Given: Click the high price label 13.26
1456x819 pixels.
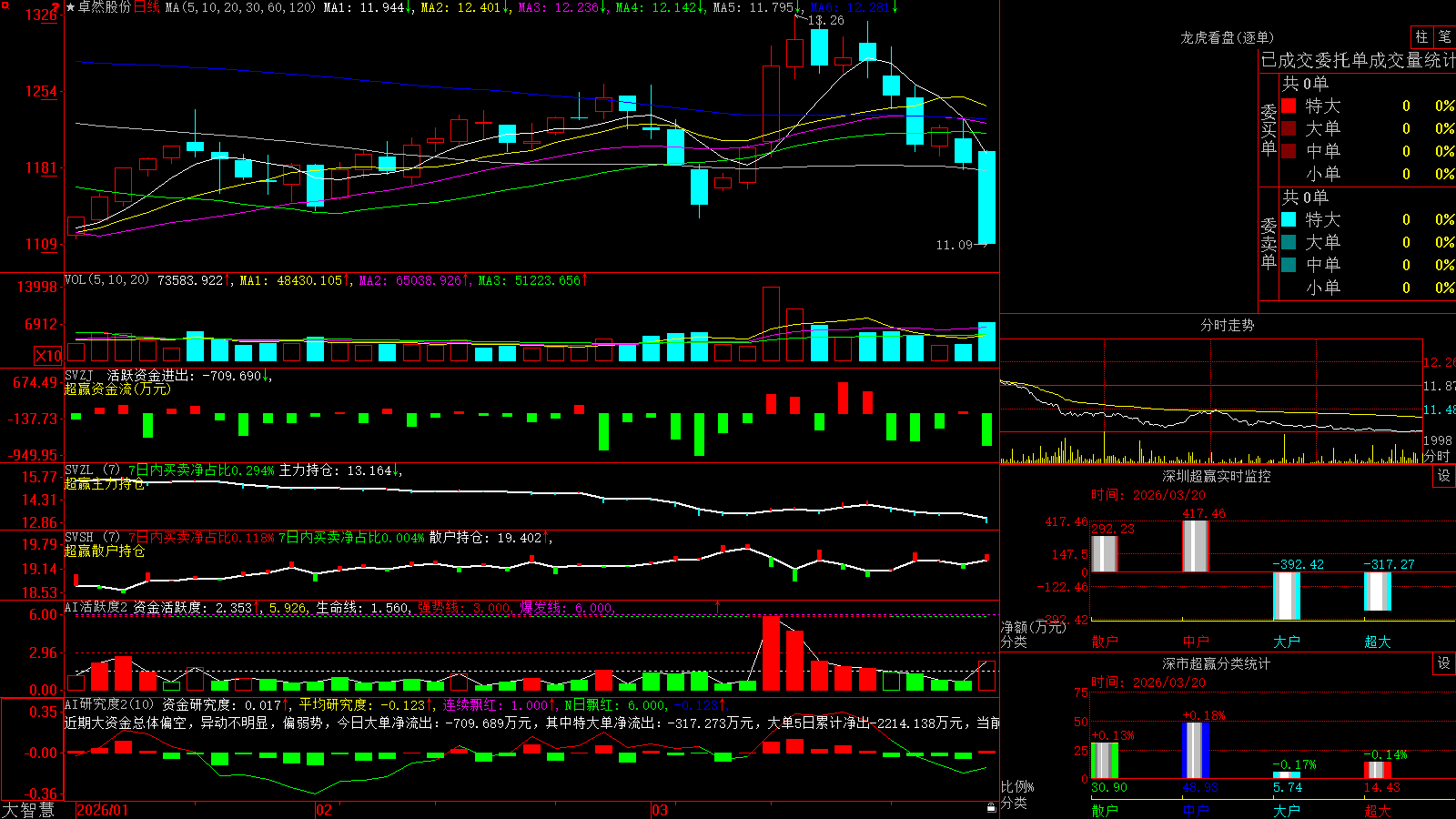Looking at the screenshot, I should pyautogui.click(x=825, y=20).
